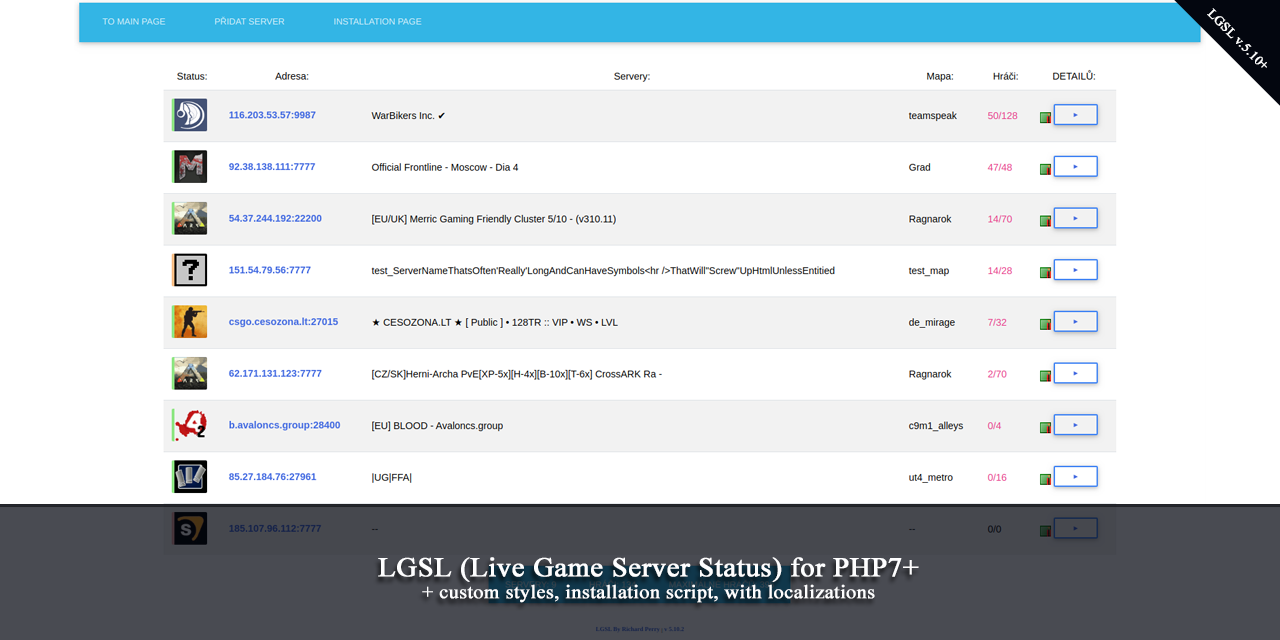Click server name [EU] BLOOD - Avaloncs.group
Viewport: 1280px width, 640px height.
coord(437,425)
